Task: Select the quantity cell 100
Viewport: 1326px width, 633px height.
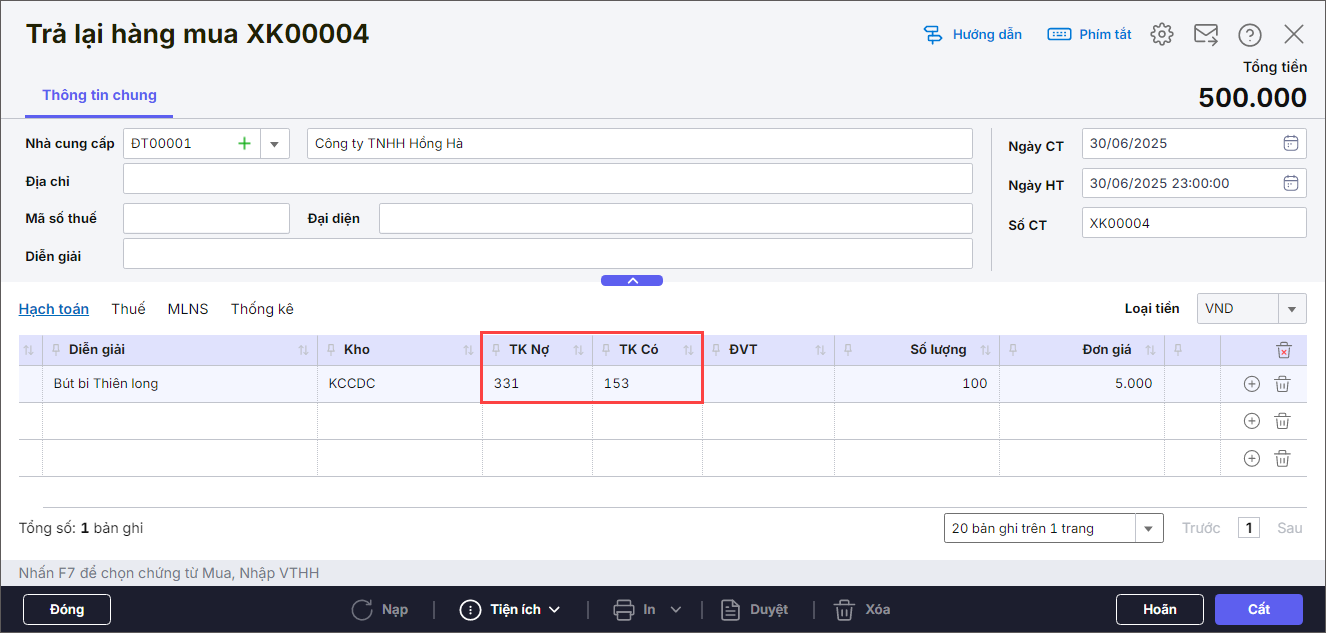Action: 917,384
